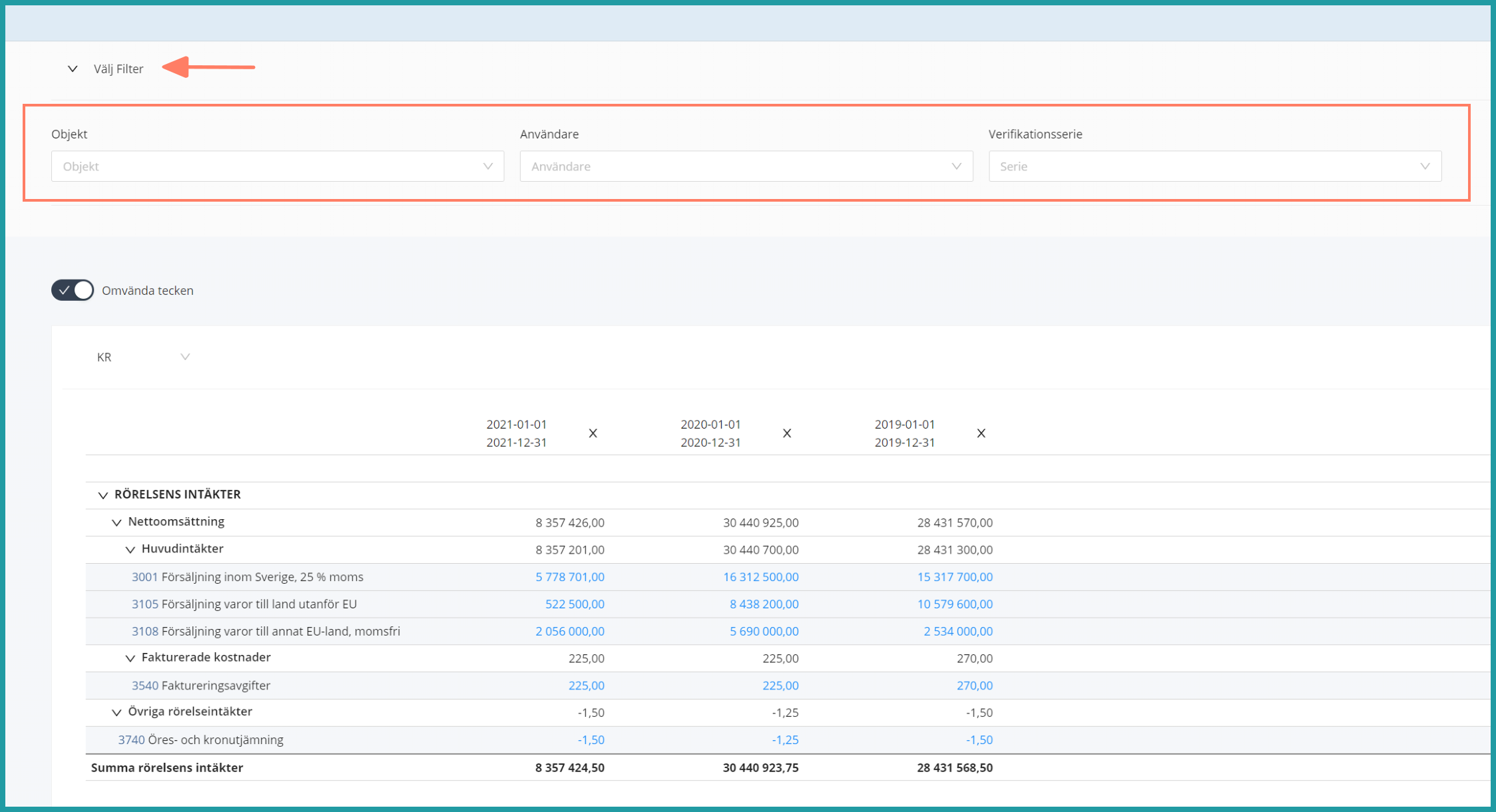Open account 3105 Försäljning utanför EU
The width and height of the screenshot is (1496, 812).
click(x=144, y=604)
